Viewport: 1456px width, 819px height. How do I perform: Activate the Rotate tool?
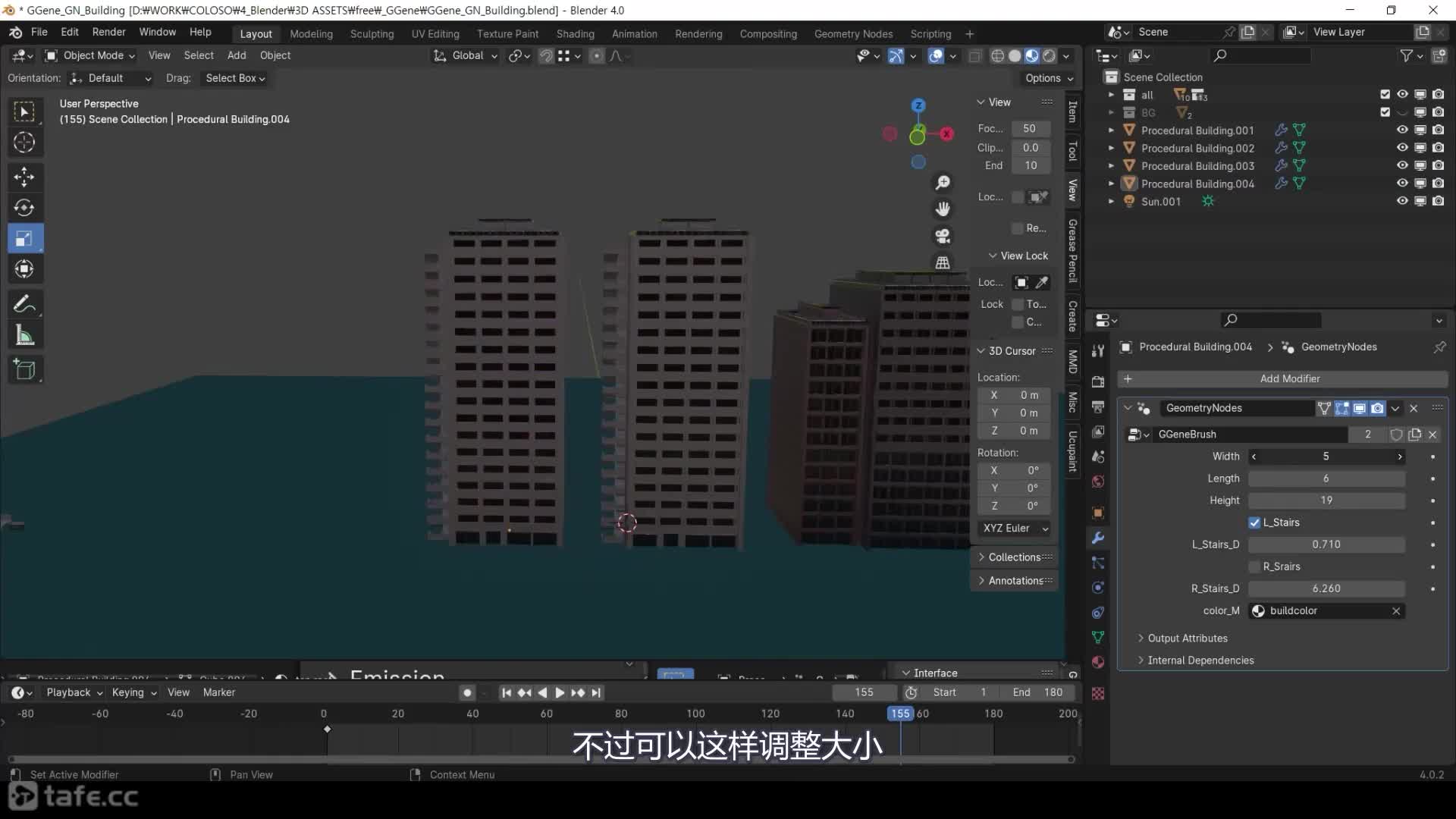point(25,207)
